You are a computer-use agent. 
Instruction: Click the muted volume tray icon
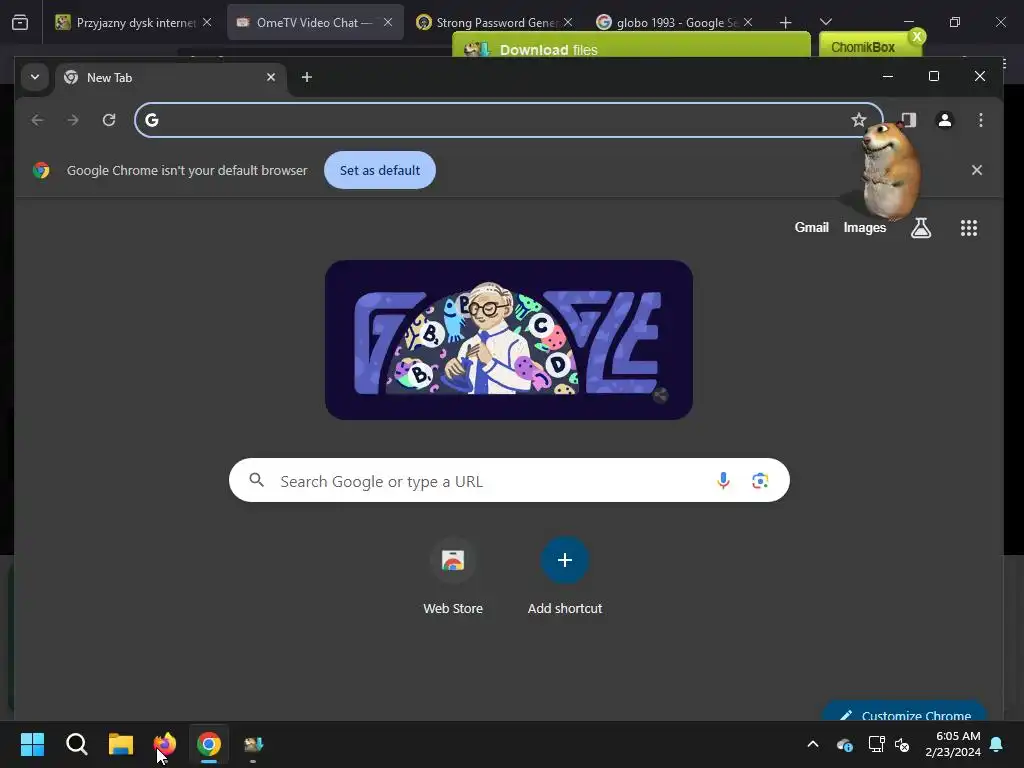tap(902, 744)
